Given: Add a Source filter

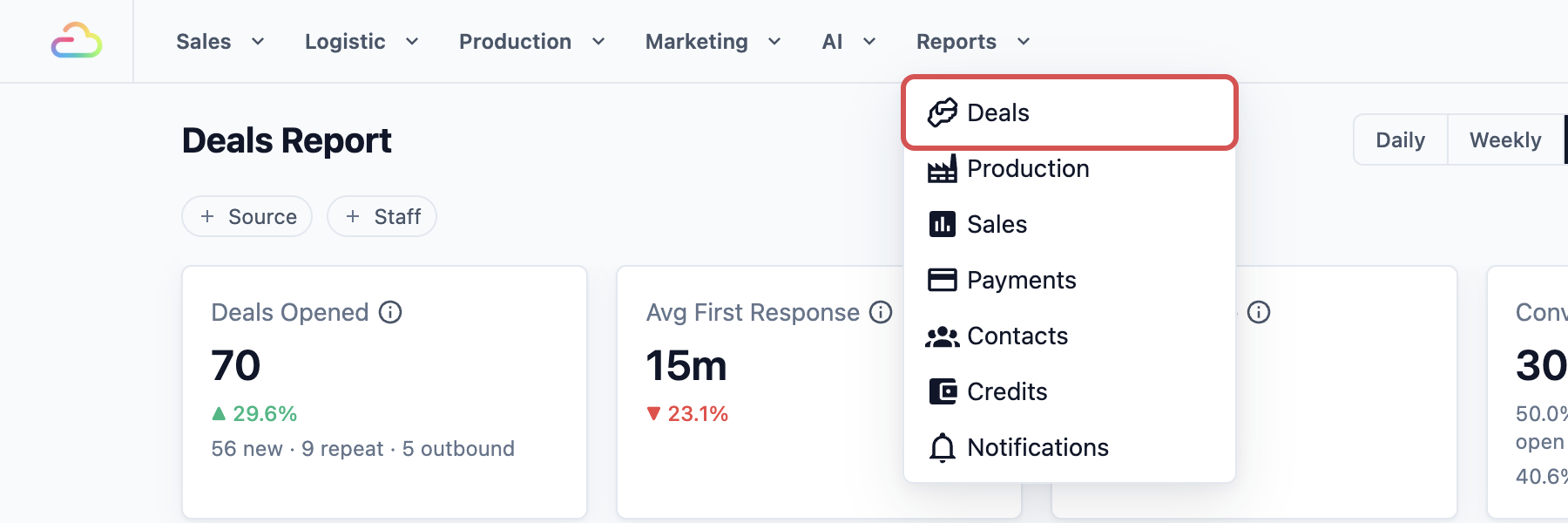Looking at the screenshot, I should click(x=247, y=216).
